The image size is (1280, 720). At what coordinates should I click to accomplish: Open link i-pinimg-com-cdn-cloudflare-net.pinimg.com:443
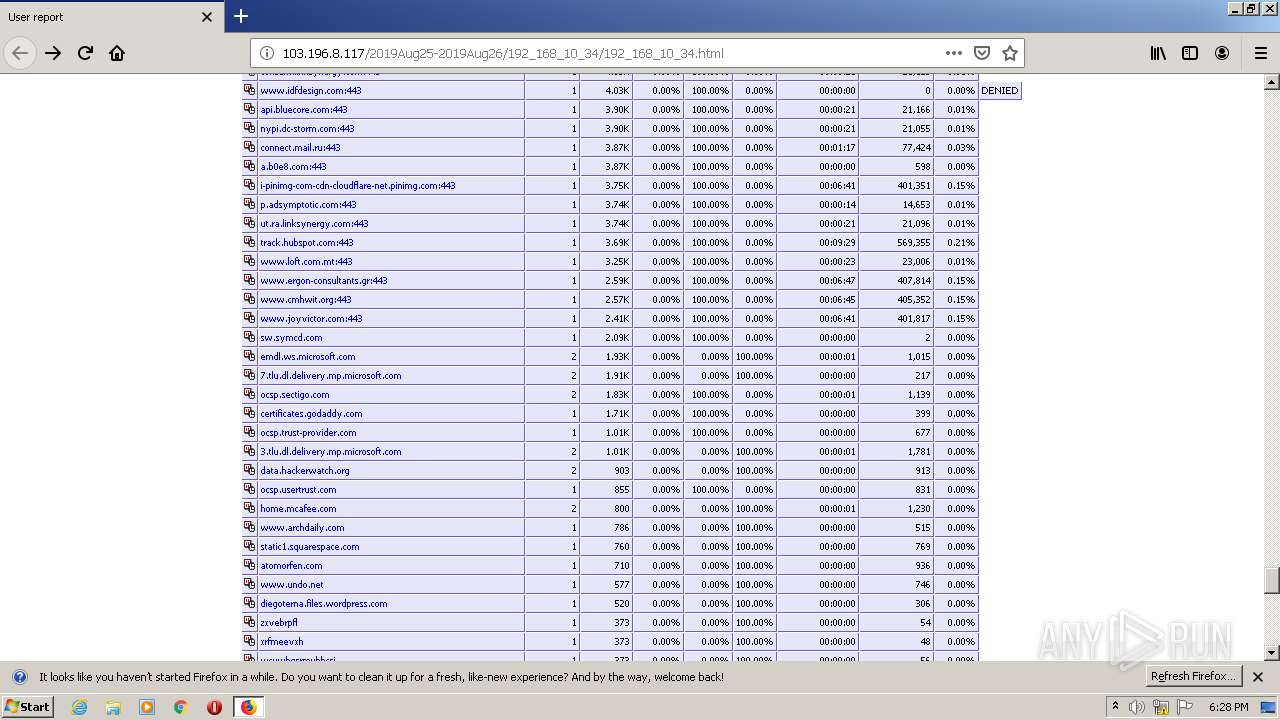358,185
